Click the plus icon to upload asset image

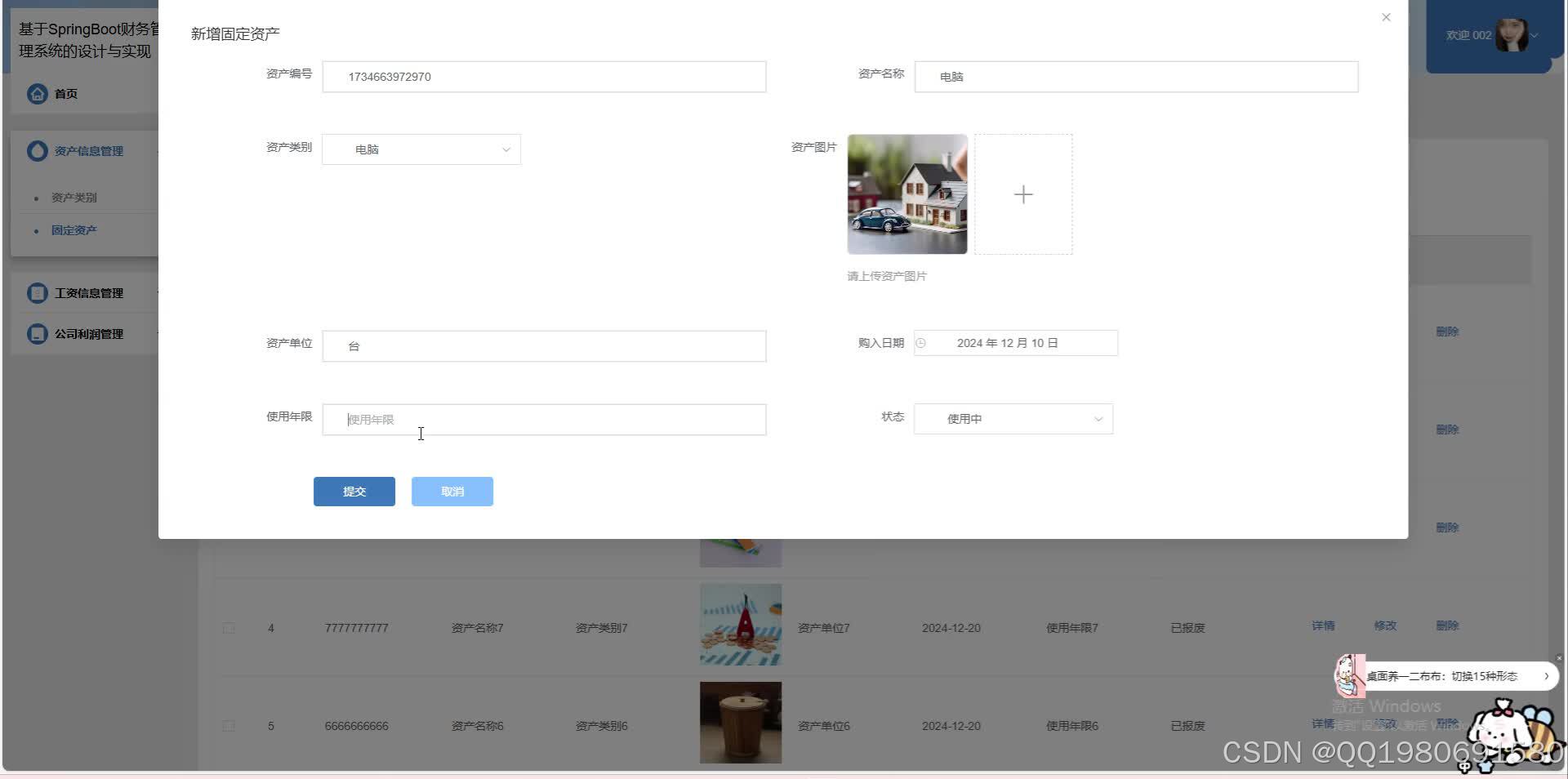coord(1023,194)
